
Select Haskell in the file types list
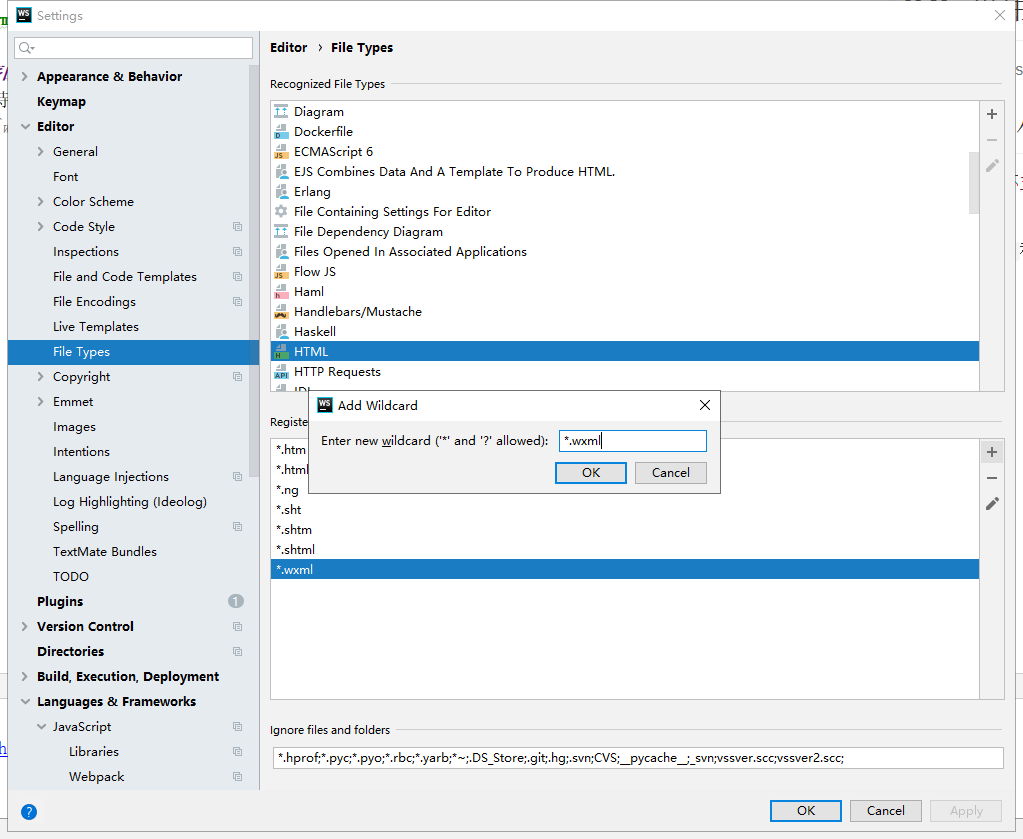pos(625,331)
